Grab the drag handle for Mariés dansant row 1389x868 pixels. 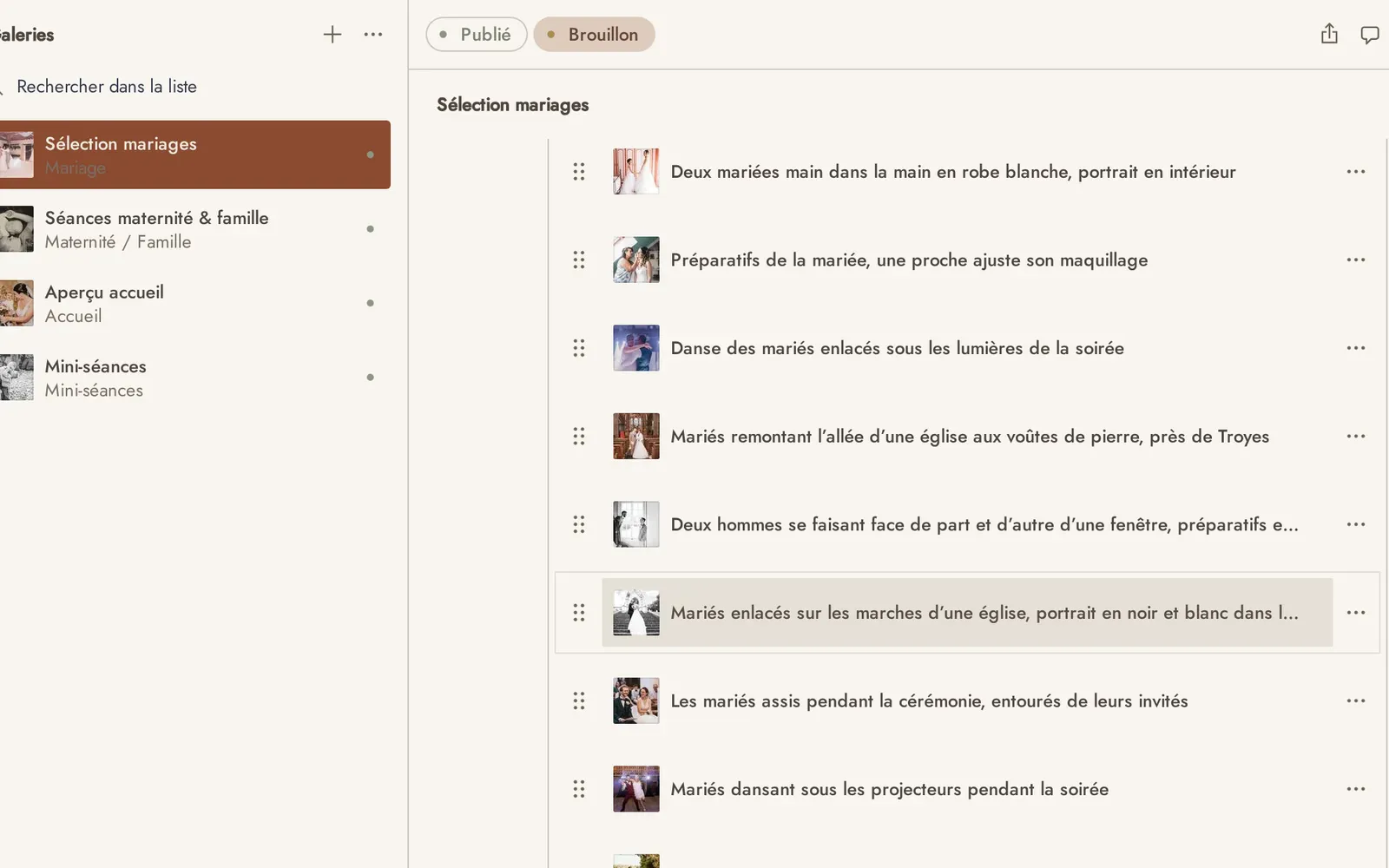coord(579,789)
